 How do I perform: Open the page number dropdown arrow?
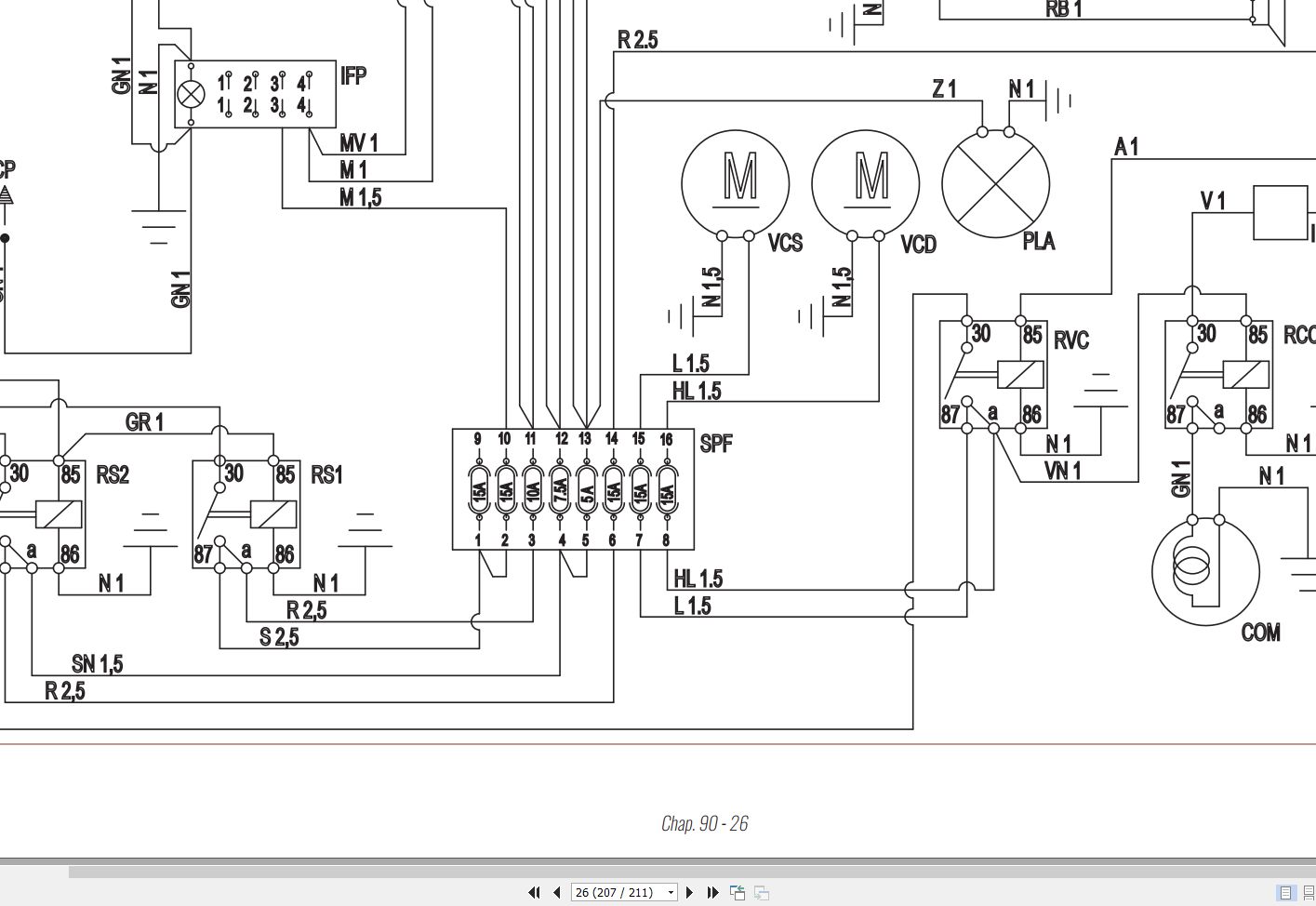671,893
